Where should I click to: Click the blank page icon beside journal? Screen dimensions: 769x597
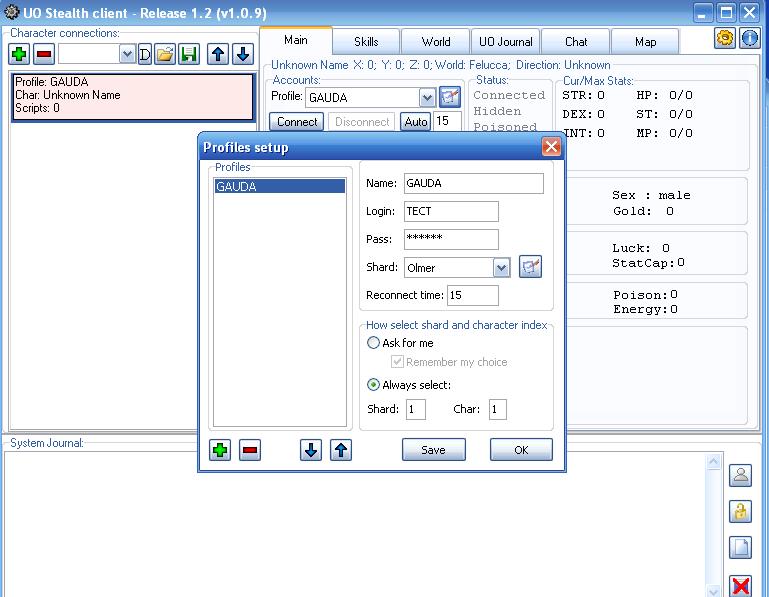click(x=740, y=547)
